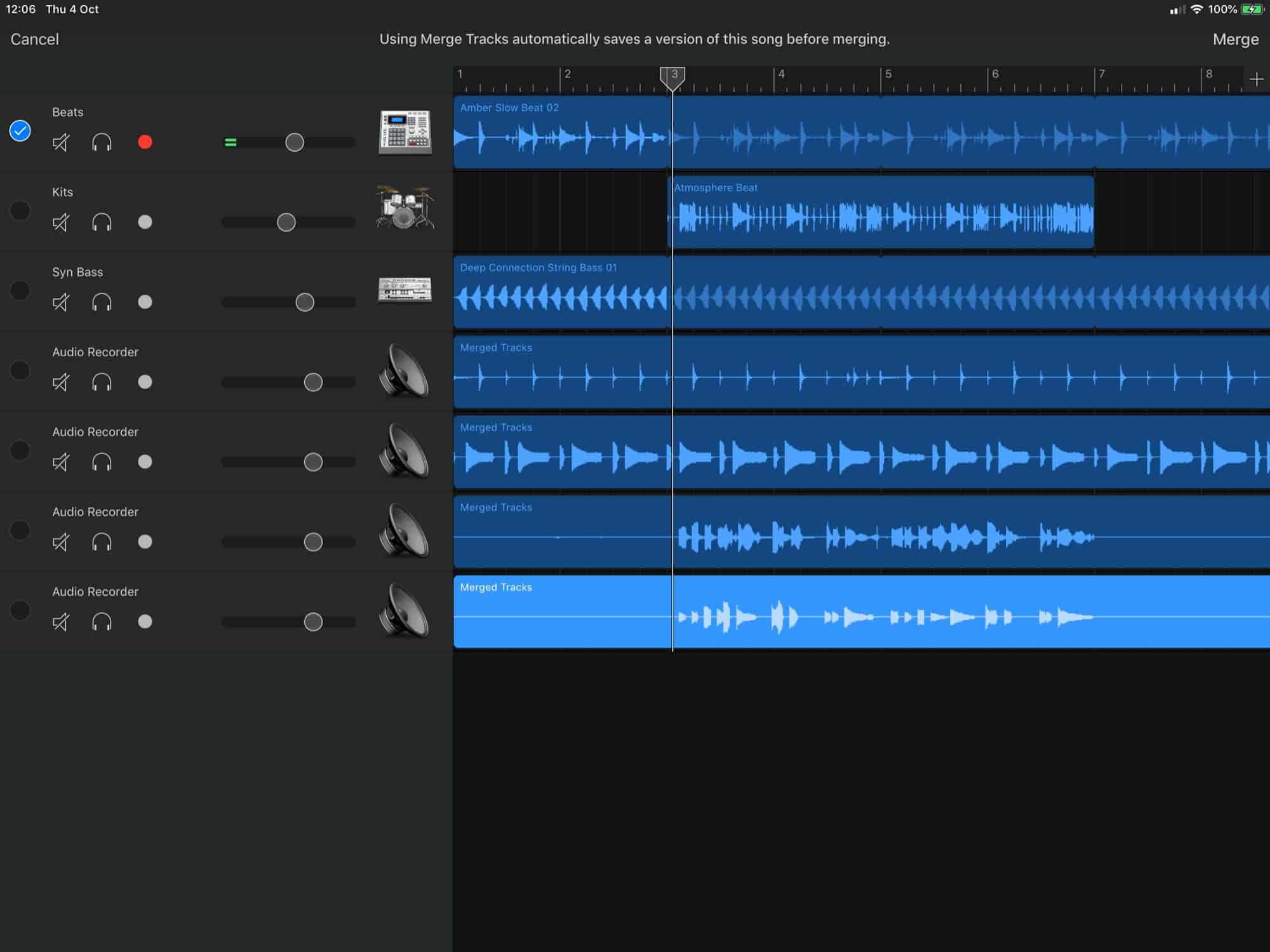Click the first Audio Recorder speaker icon
The width and height of the screenshot is (1270, 952).
tap(404, 370)
